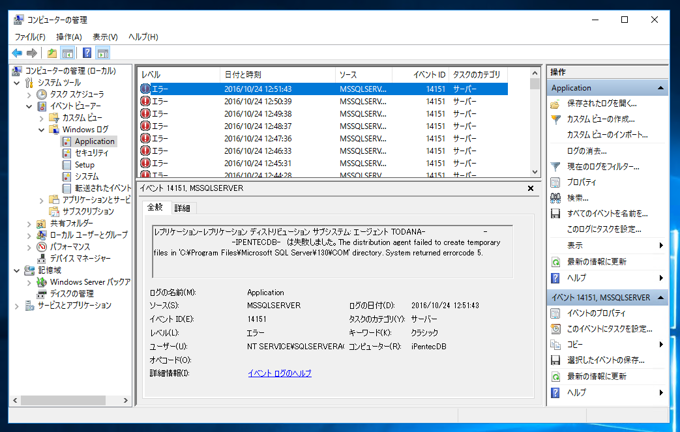680x432 pixels.
Task: Select the Application log in tree
Action: pyautogui.click(x=94, y=141)
